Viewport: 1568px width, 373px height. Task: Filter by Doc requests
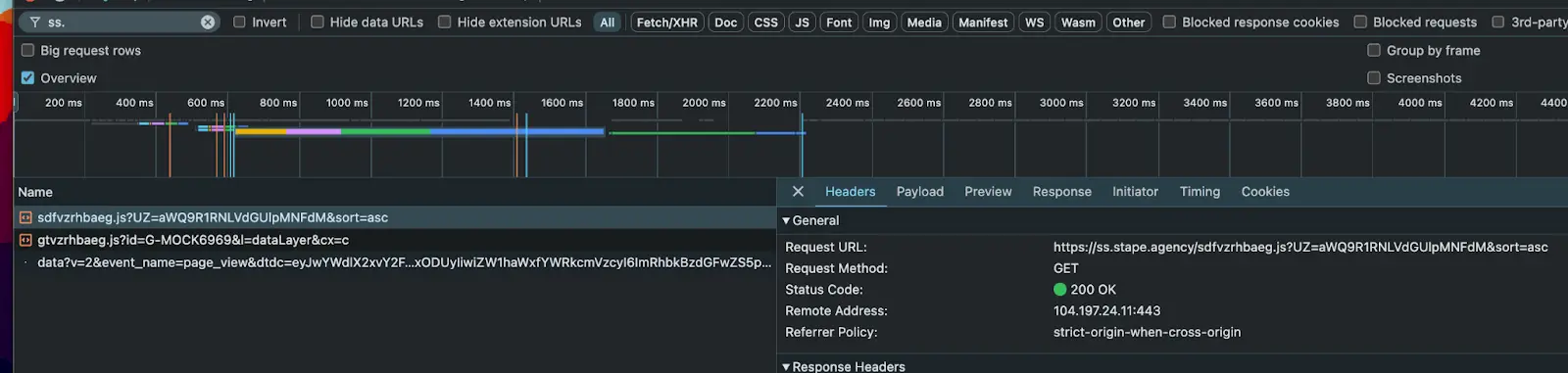pyautogui.click(x=726, y=22)
